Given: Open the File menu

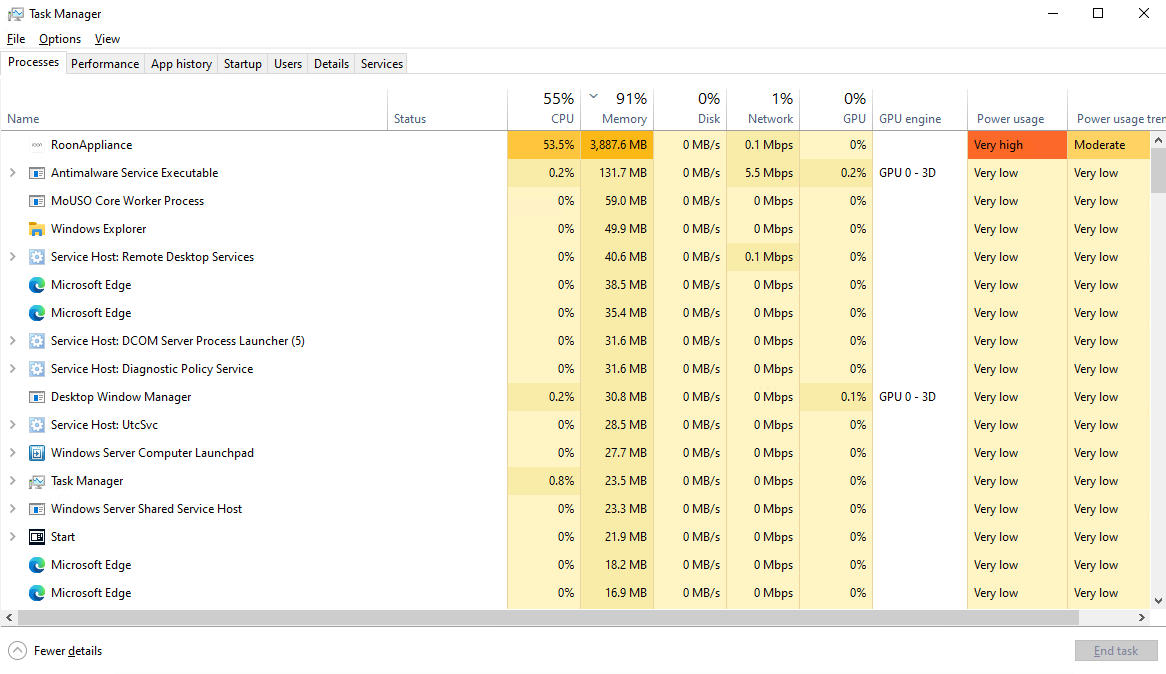Looking at the screenshot, I should tap(16, 39).
